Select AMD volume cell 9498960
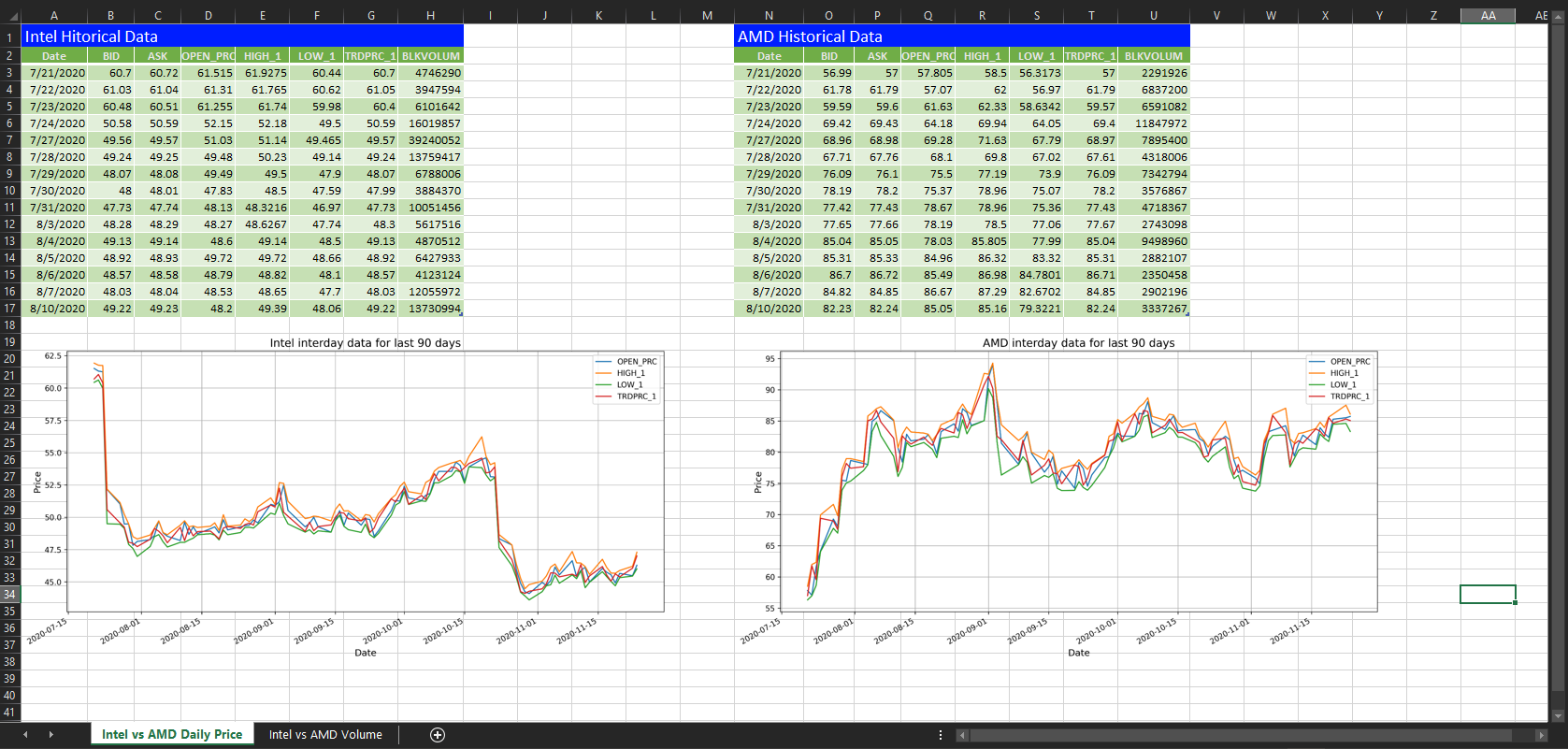Viewport: 1568px width, 749px height. point(1153,241)
